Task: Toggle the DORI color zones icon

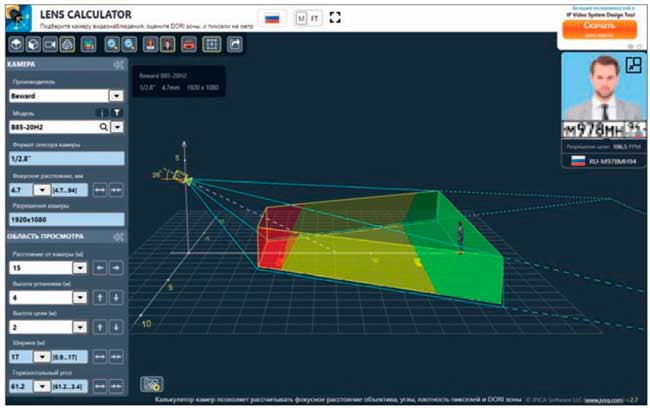Action: tap(88, 44)
